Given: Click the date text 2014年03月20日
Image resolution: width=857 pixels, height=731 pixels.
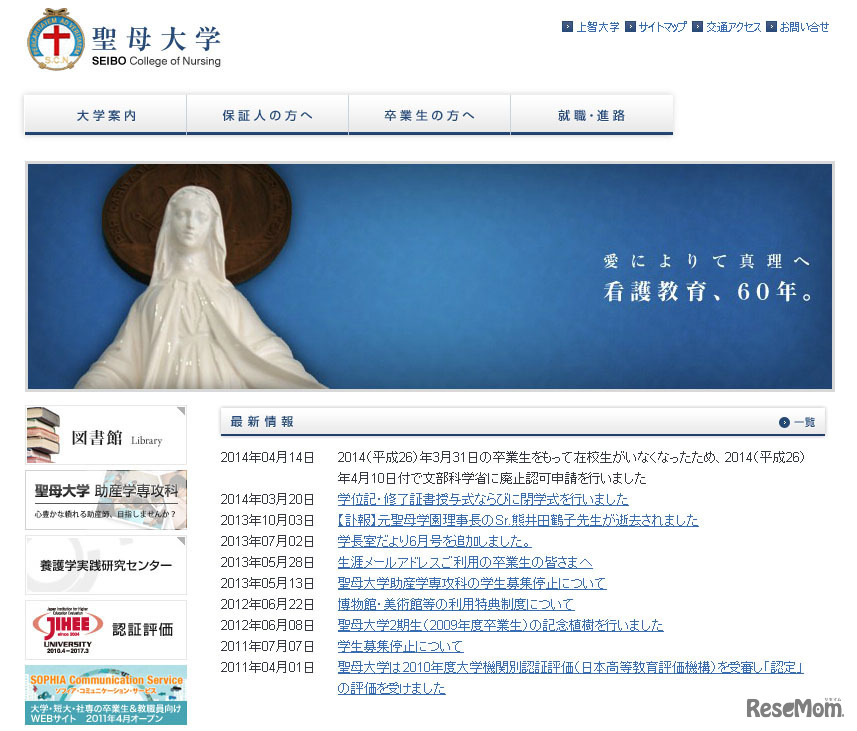Looking at the screenshot, I should pyautogui.click(x=267, y=499).
